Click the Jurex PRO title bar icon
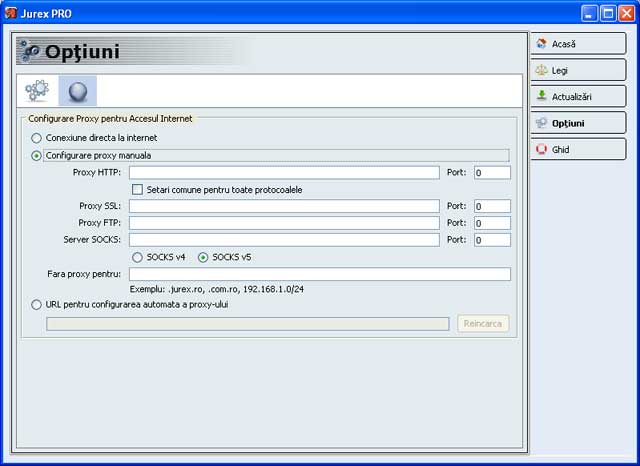Screen dimensions: 640x466 tap(11, 13)
